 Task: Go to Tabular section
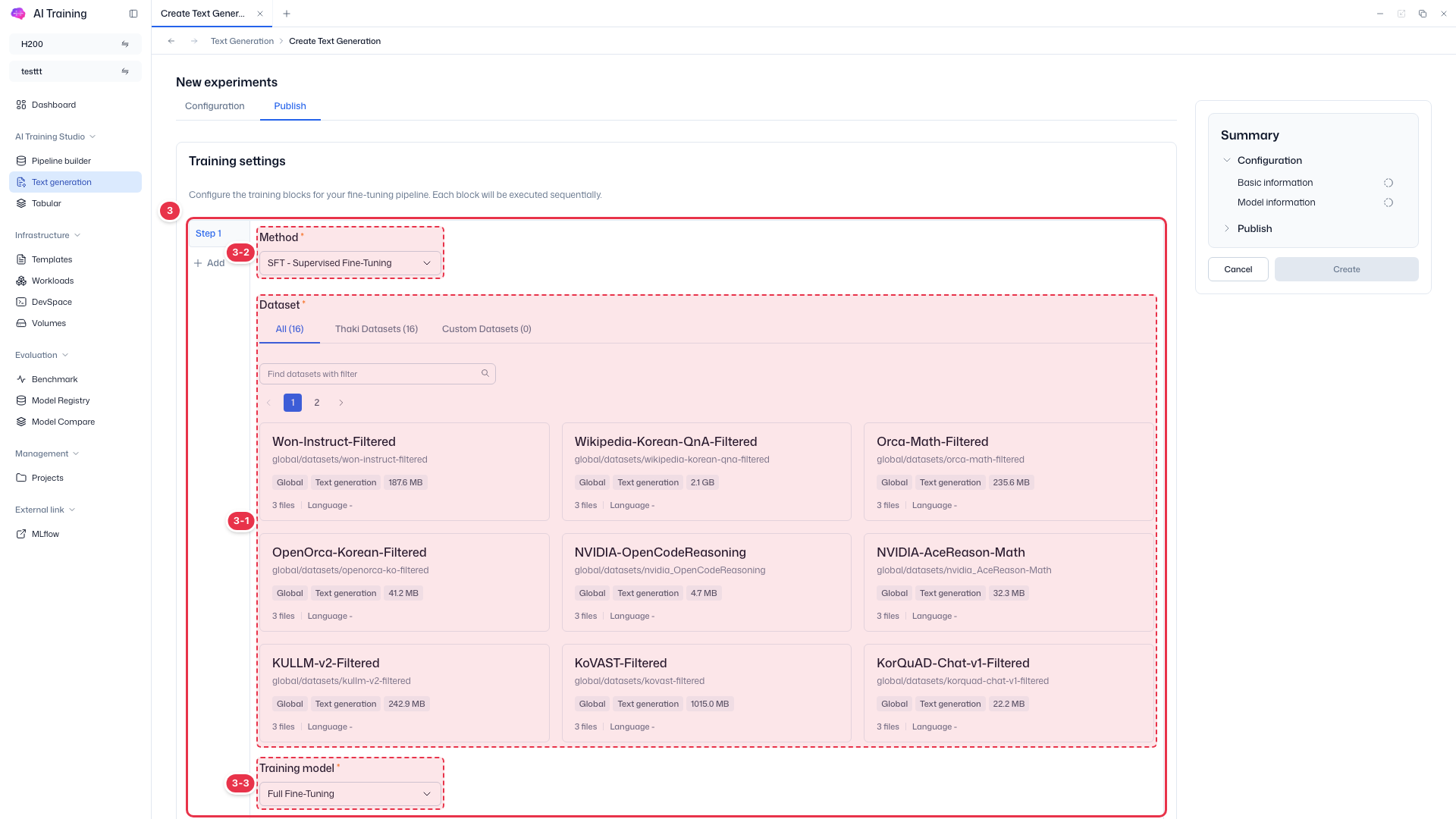(75, 203)
